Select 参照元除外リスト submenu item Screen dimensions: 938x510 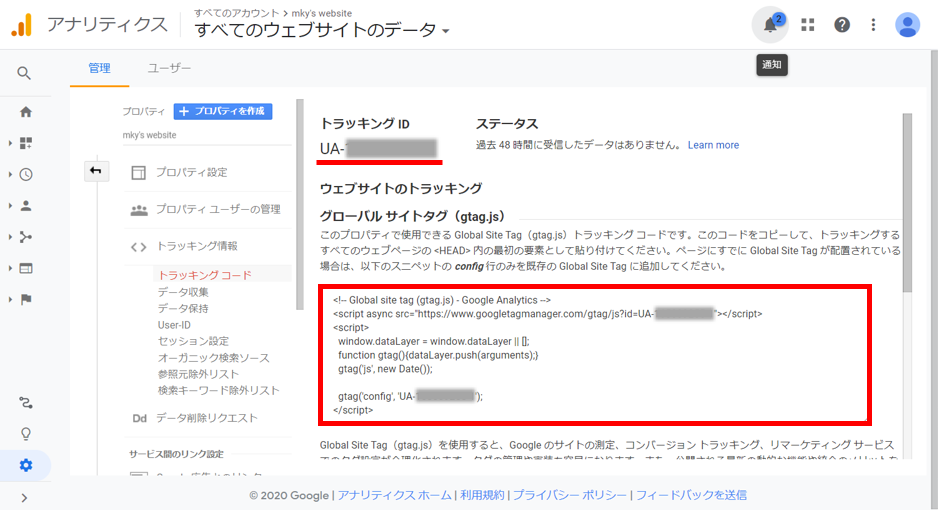click(x=199, y=374)
